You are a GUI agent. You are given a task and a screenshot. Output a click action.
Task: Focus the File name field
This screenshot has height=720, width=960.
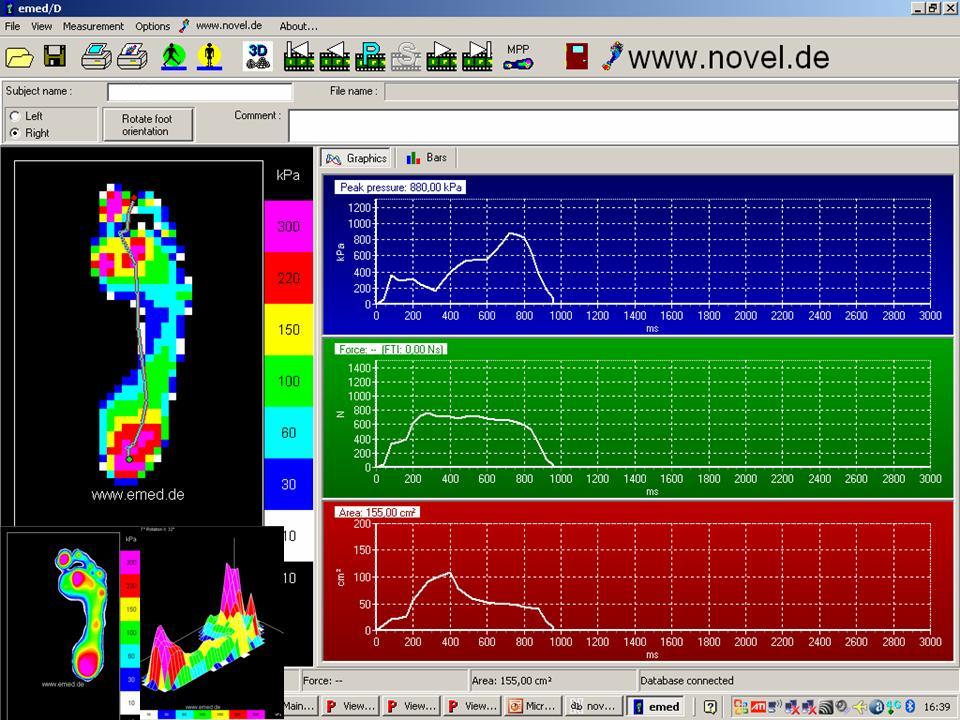[x=670, y=92]
